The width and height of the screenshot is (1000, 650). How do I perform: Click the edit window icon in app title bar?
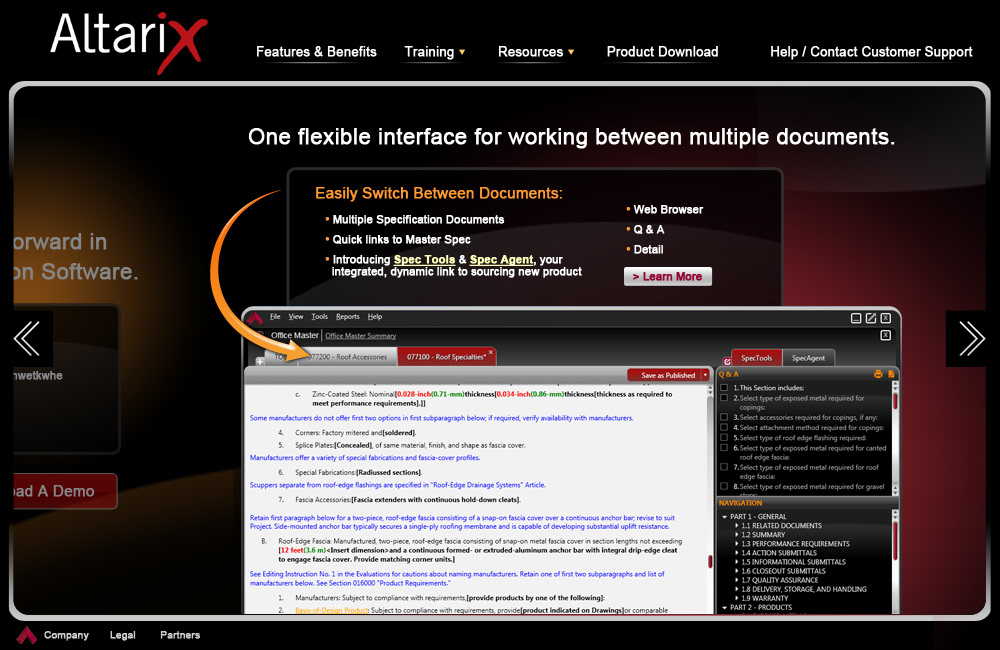pos(871,318)
